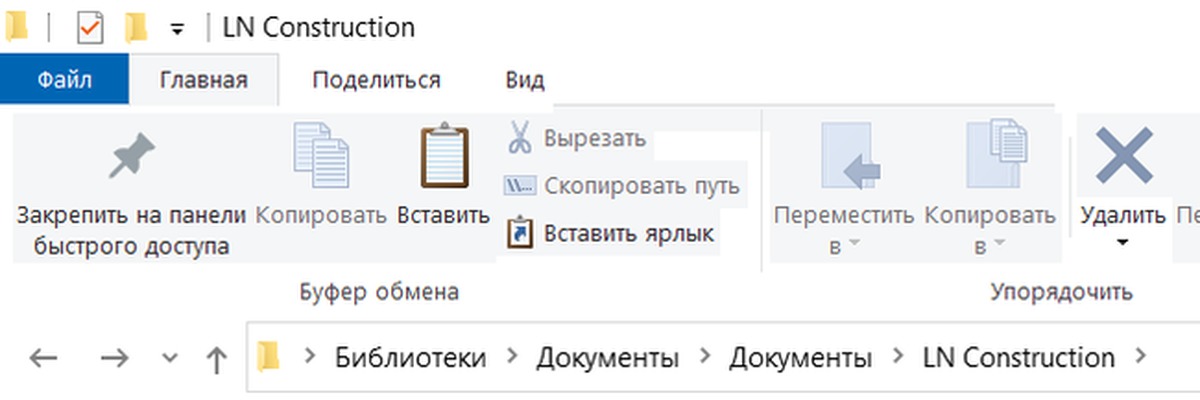Click the second Документы in address path
This screenshot has width=1200, height=400.
click(x=800, y=357)
